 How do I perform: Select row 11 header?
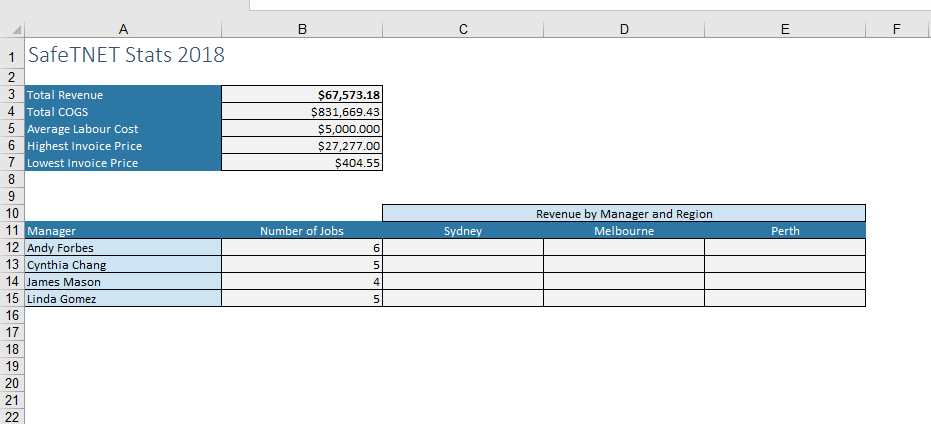[12, 230]
